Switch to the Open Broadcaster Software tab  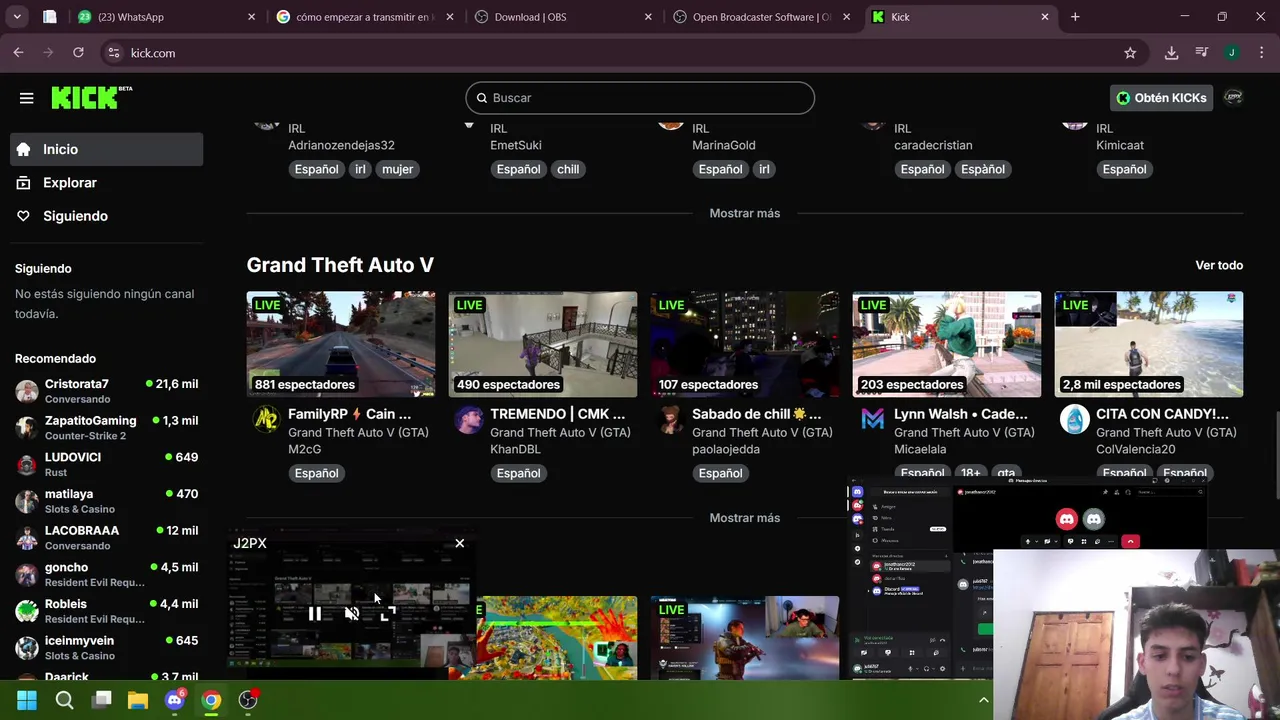[x=762, y=17]
